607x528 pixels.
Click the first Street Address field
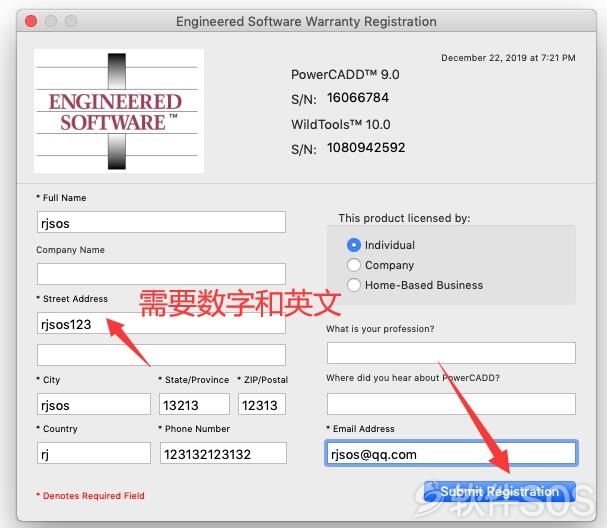(x=161, y=323)
